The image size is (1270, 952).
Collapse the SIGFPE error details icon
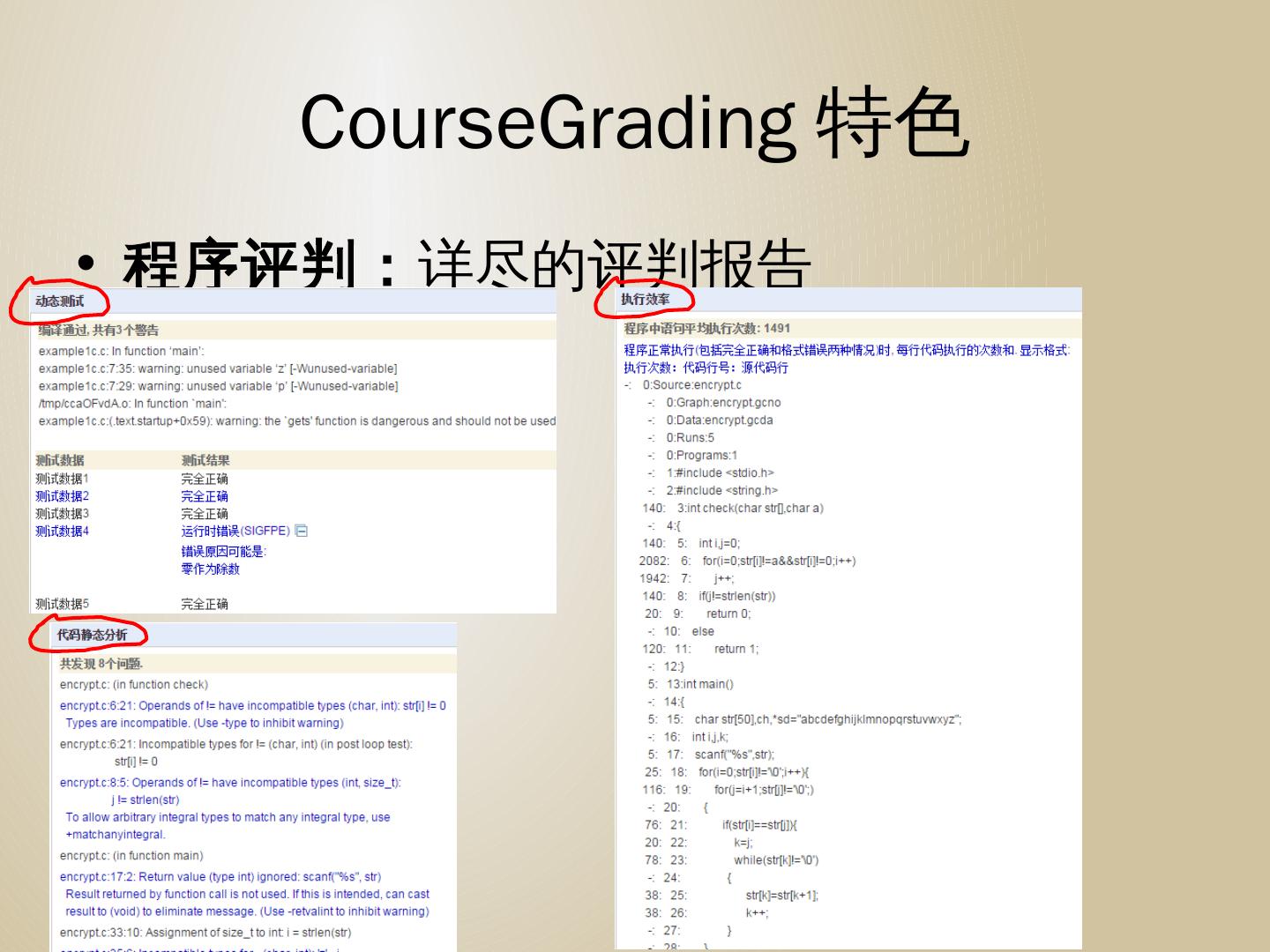tap(301, 531)
